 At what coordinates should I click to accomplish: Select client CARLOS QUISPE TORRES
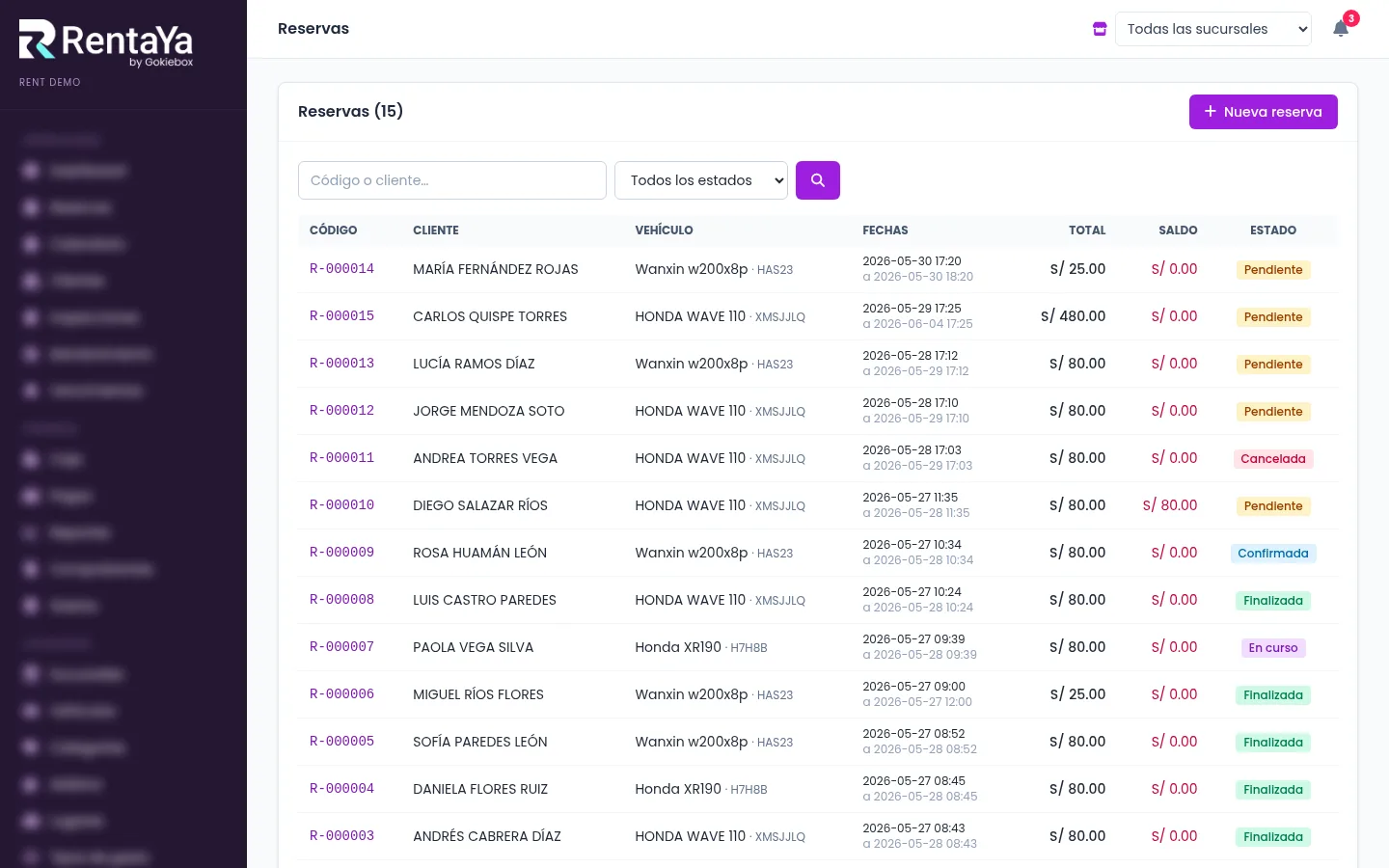[490, 316]
